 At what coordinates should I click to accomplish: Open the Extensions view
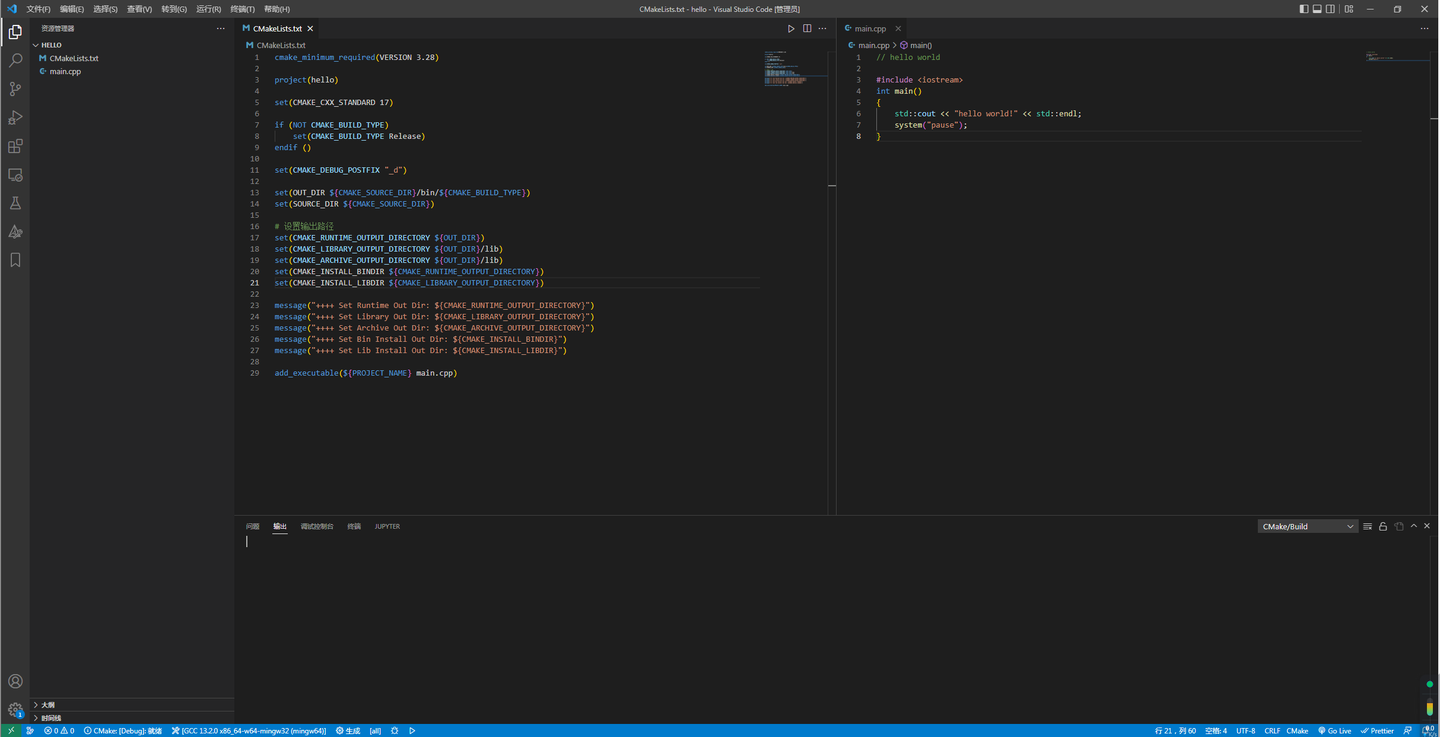tap(15, 146)
